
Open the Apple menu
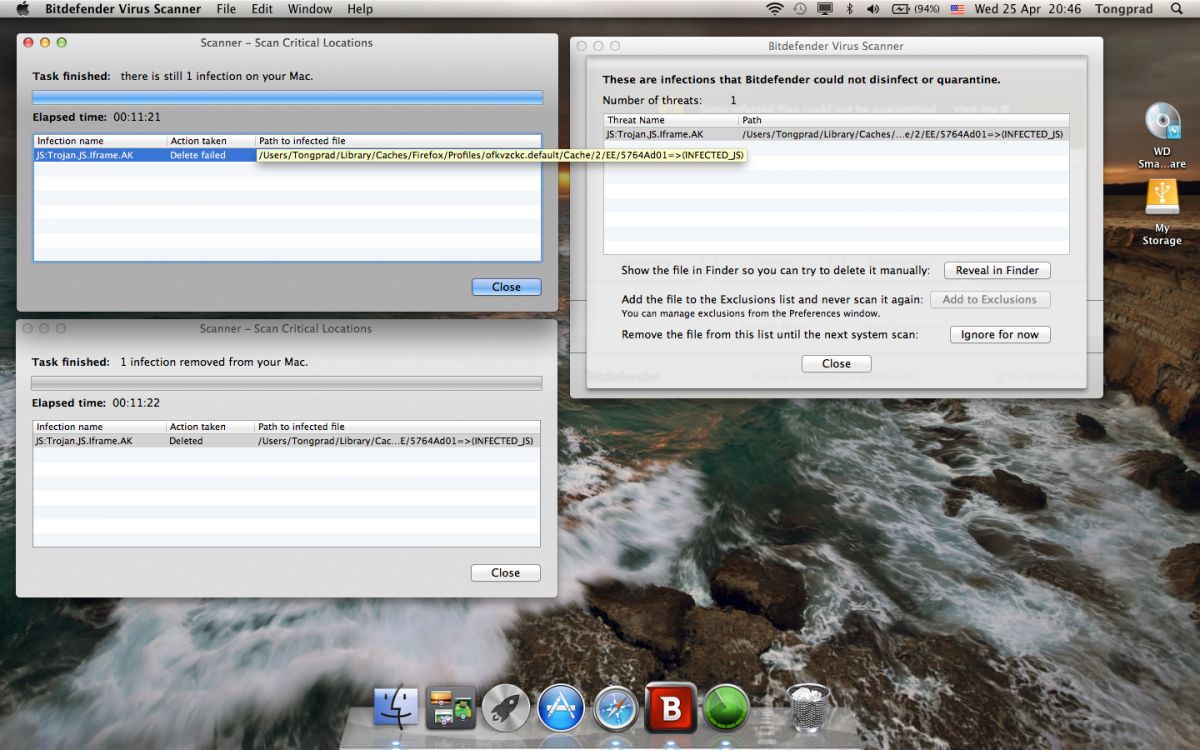[x=22, y=9]
